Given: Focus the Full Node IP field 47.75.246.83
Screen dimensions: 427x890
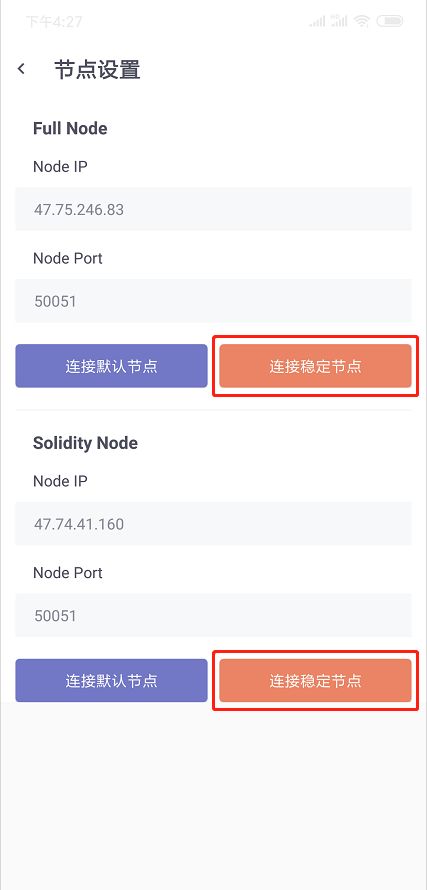Looking at the screenshot, I should [x=214, y=209].
